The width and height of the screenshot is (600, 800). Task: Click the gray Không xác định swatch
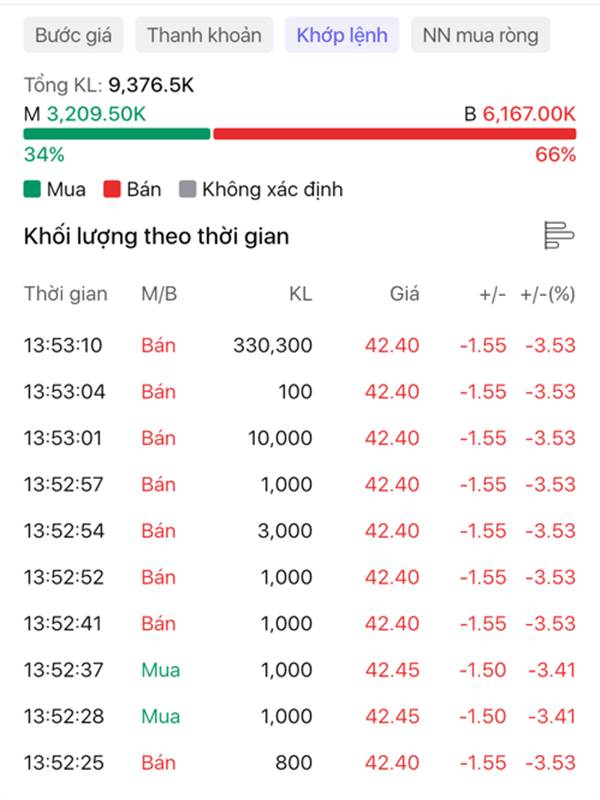pos(187,189)
